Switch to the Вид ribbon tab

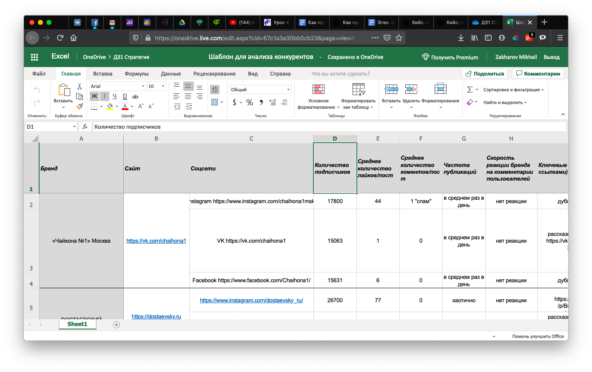(x=253, y=74)
